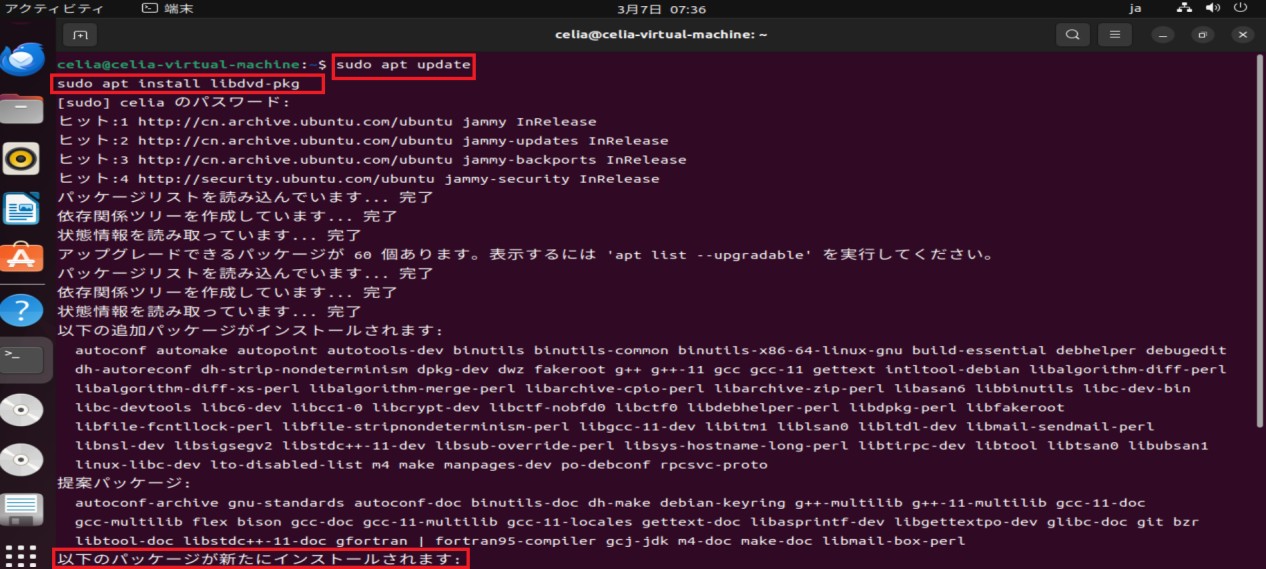
Task: Open LibreOffice Writer from the dock
Action: pyautogui.click(x=22, y=209)
